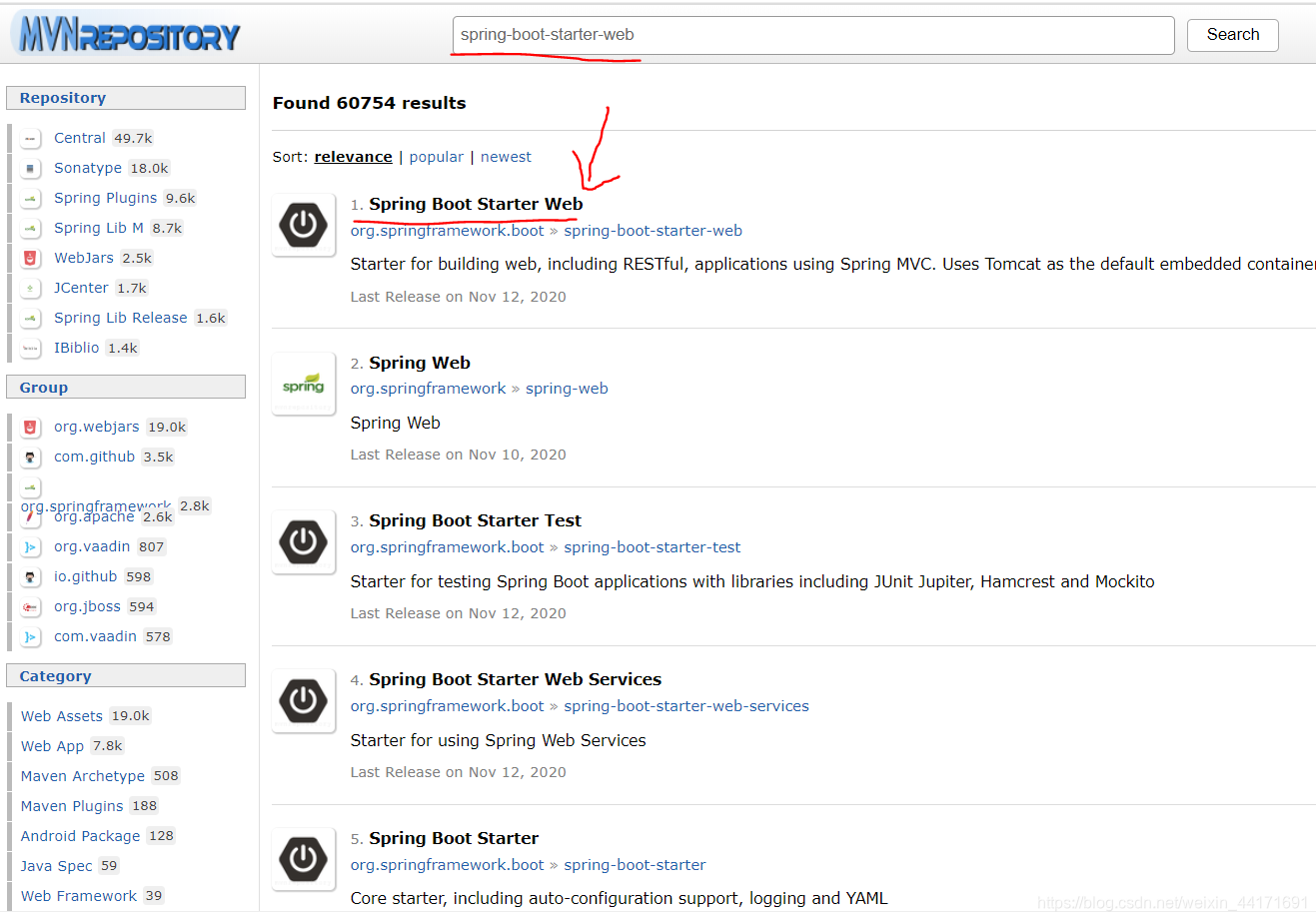Open the Spring Boot Starter Test title

tap(475, 520)
